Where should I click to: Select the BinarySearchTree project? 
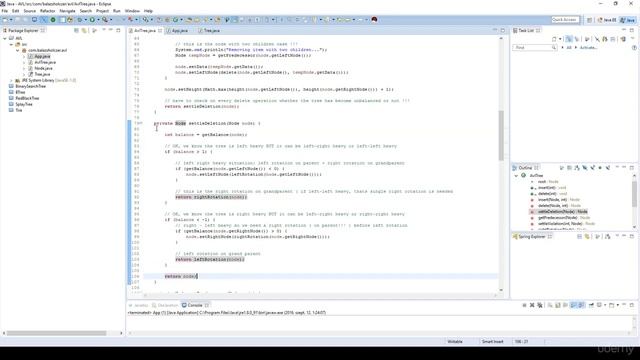30,87
